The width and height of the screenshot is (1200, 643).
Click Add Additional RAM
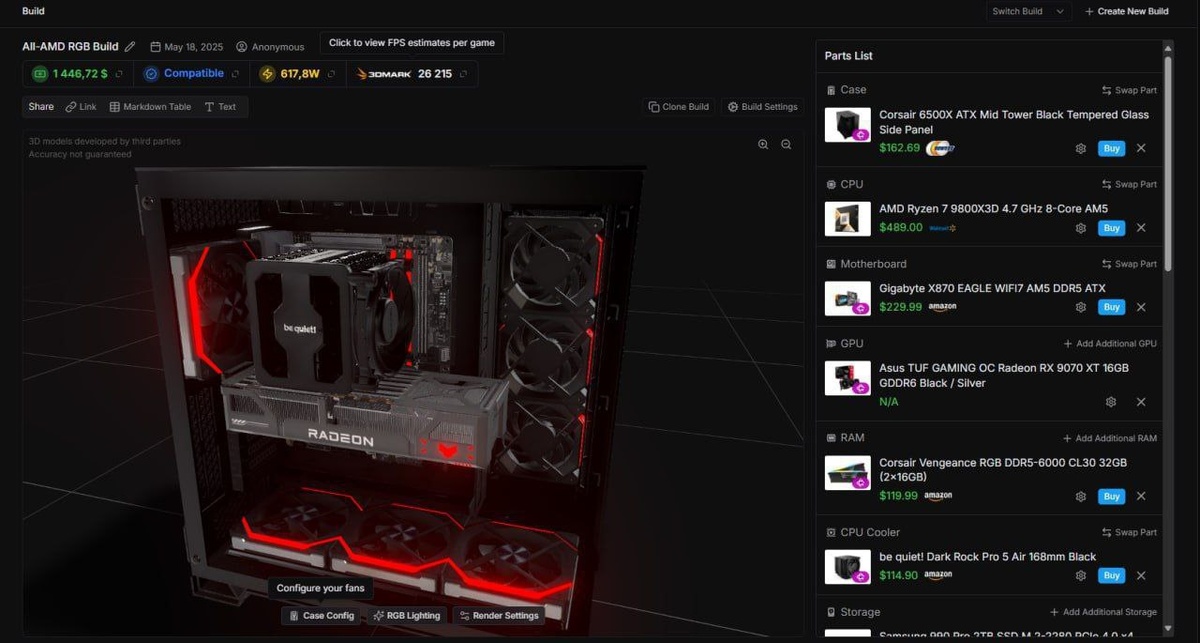click(1110, 438)
